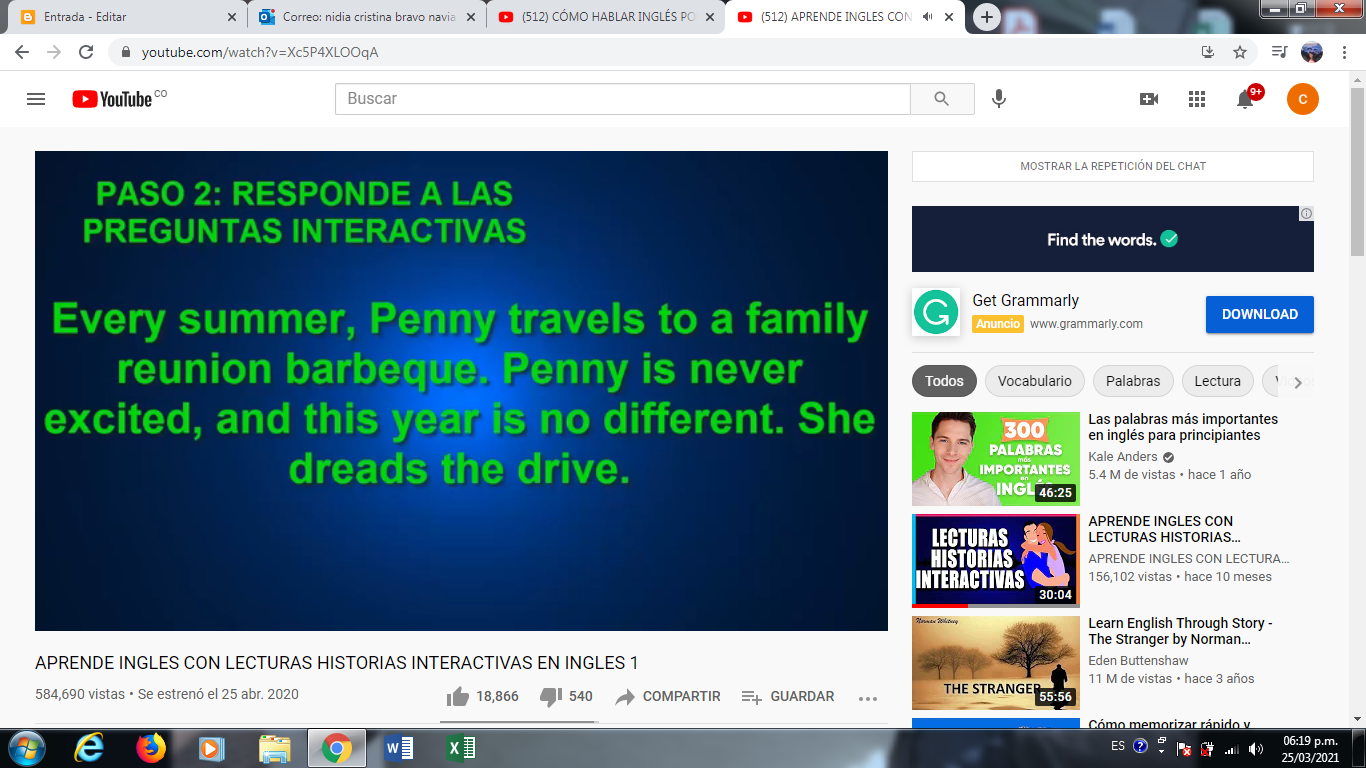This screenshot has width=1366, height=768.
Task: Reload the page
Action: click(86, 52)
